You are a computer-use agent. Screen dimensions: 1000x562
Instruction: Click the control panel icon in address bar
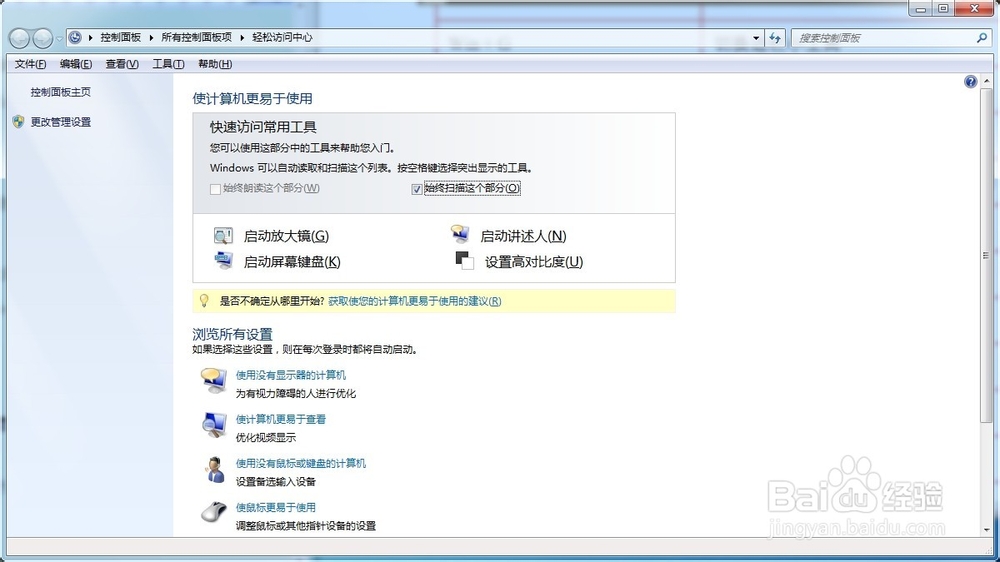tap(75, 37)
